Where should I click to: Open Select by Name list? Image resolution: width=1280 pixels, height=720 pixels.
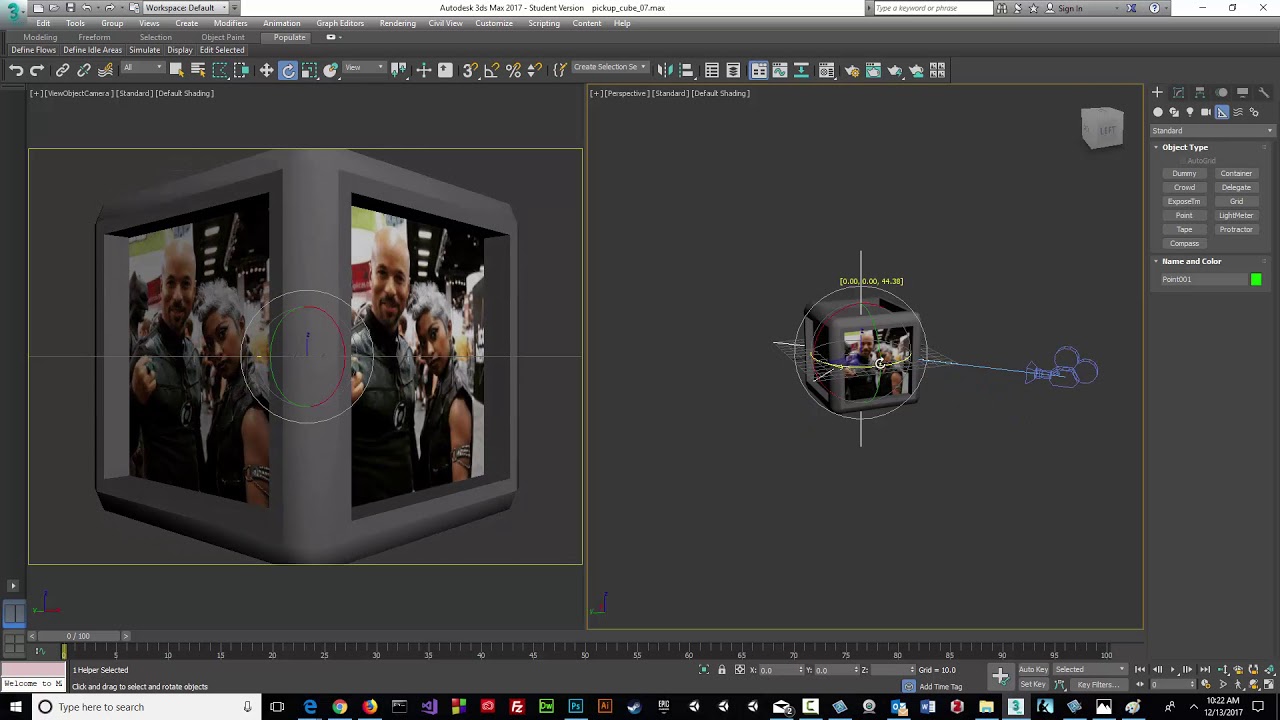[x=198, y=70]
